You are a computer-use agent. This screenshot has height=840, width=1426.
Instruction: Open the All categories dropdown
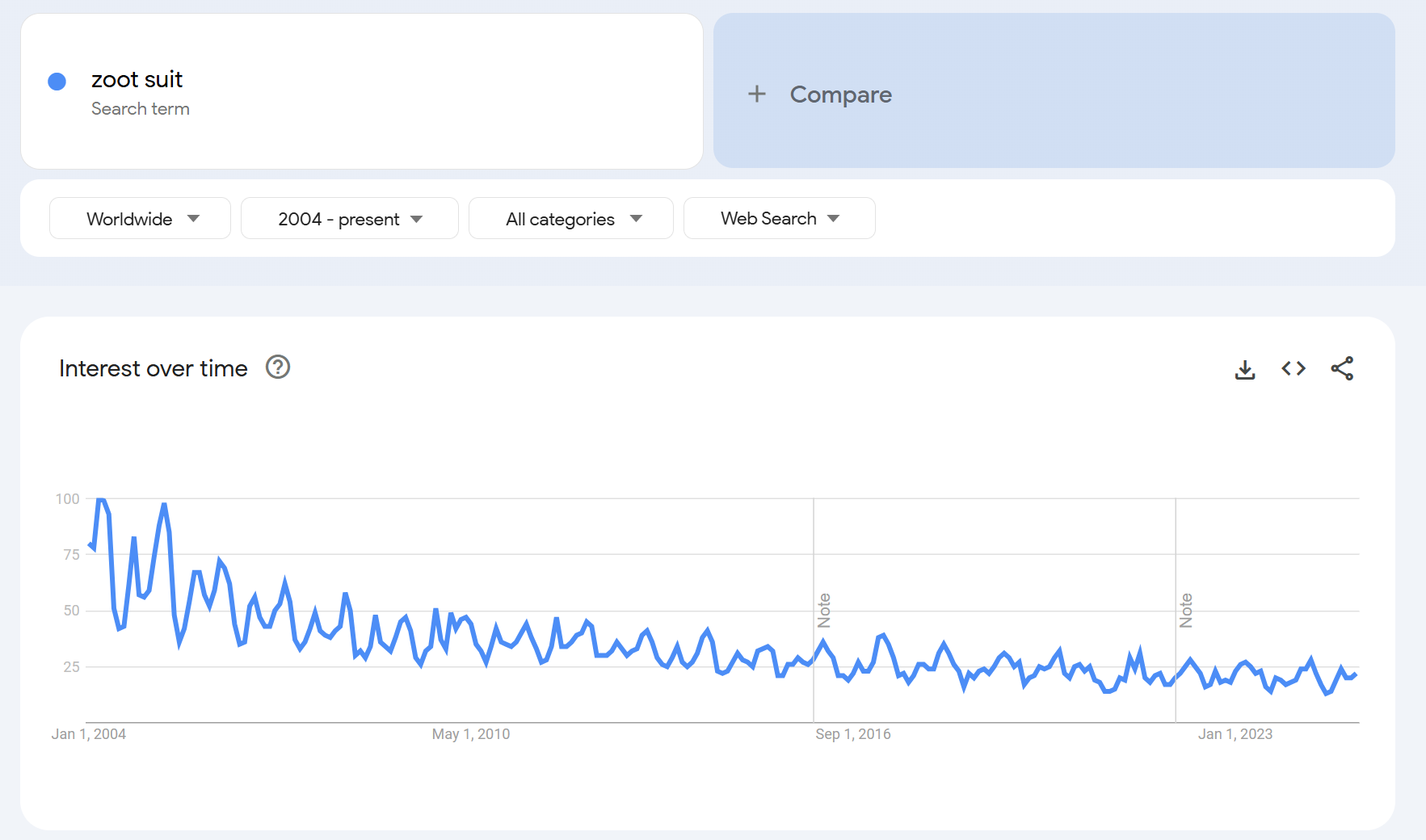[x=570, y=219]
